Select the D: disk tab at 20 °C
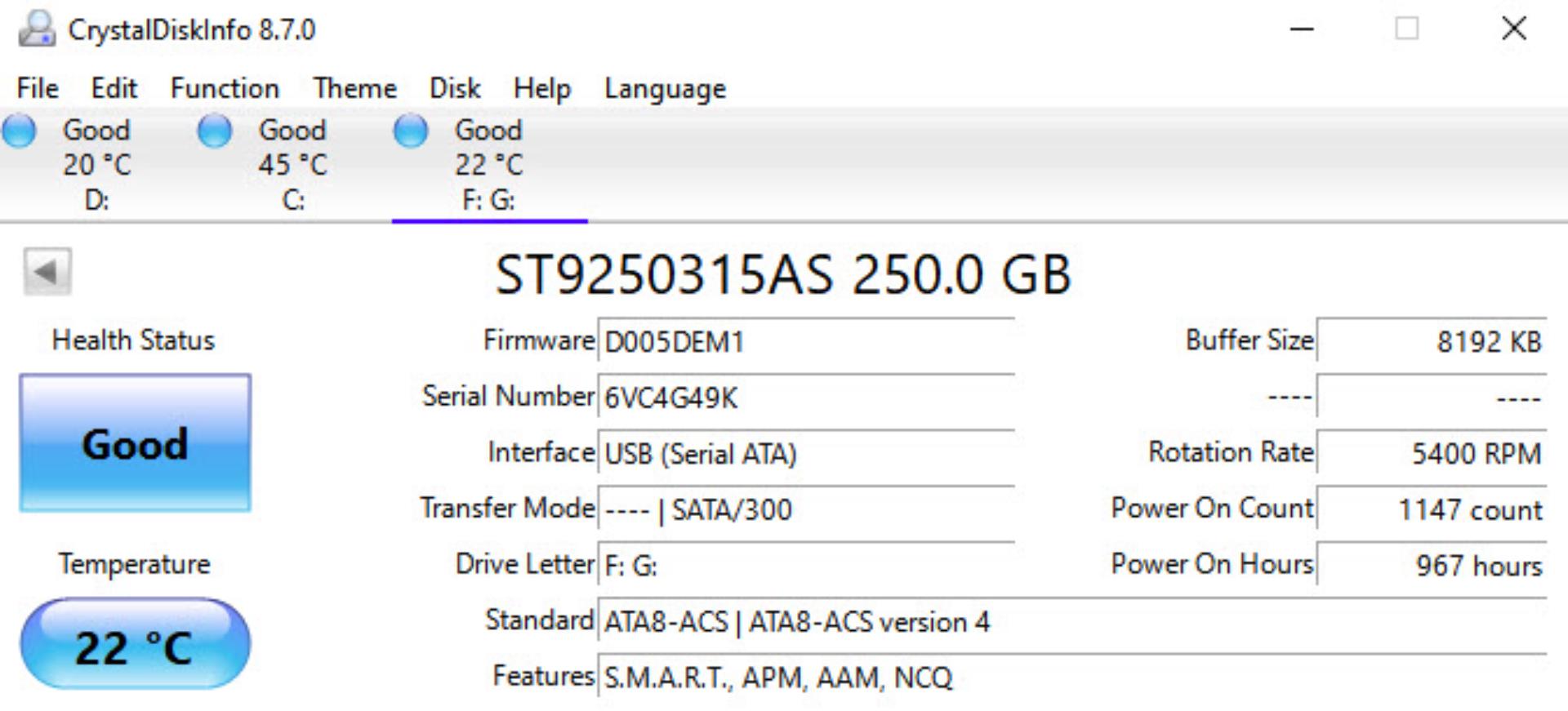The height and width of the screenshot is (711, 1568). 97,165
